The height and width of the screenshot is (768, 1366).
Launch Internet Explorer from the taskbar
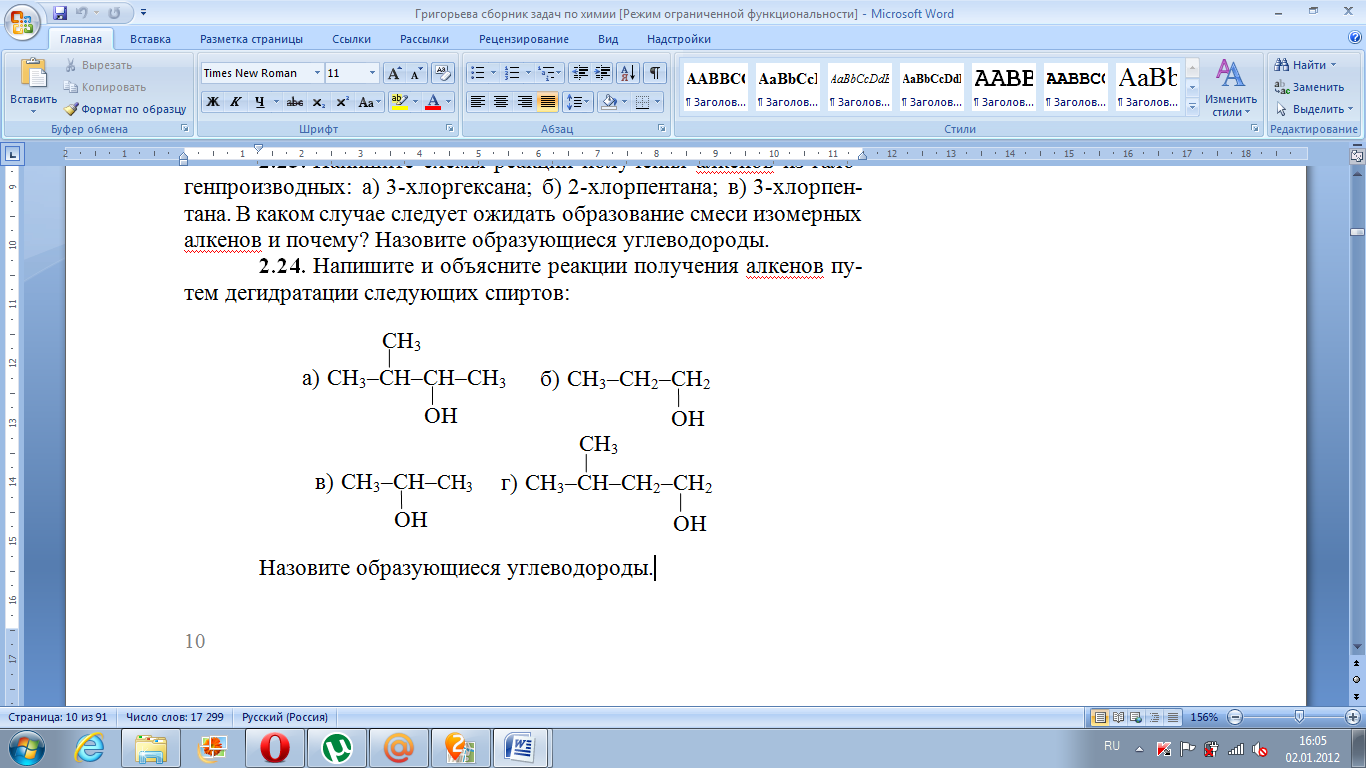click(x=89, y=747)
